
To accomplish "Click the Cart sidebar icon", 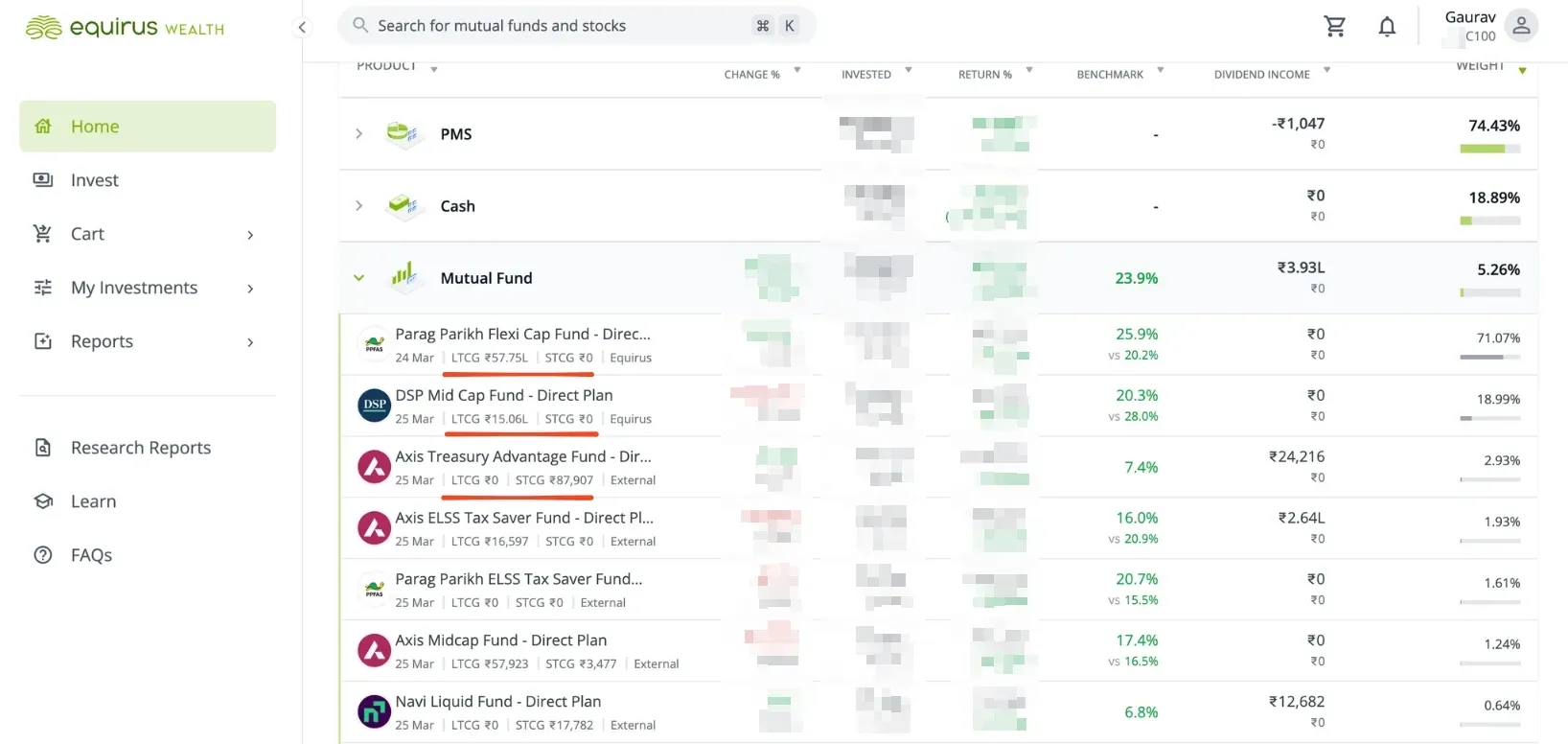I will tap(43, 233).
